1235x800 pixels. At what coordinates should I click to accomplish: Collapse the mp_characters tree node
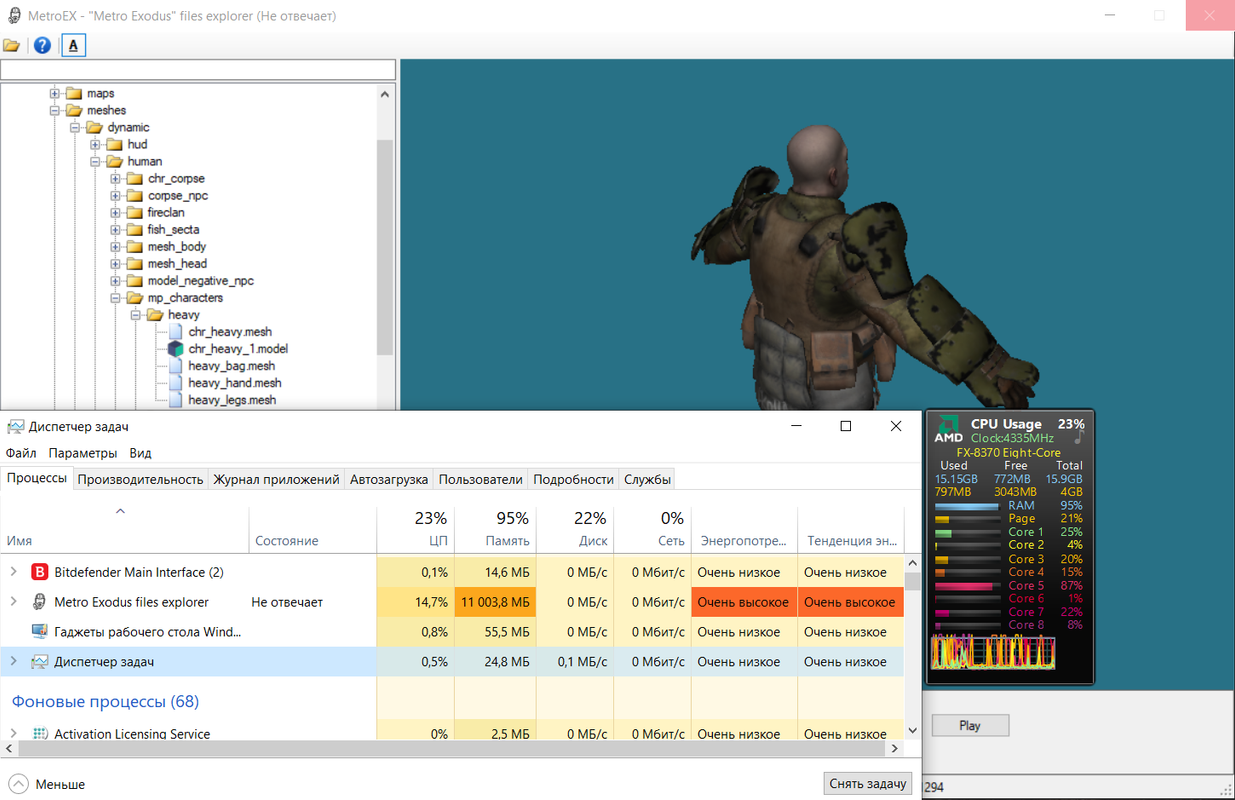click(115, 298)
